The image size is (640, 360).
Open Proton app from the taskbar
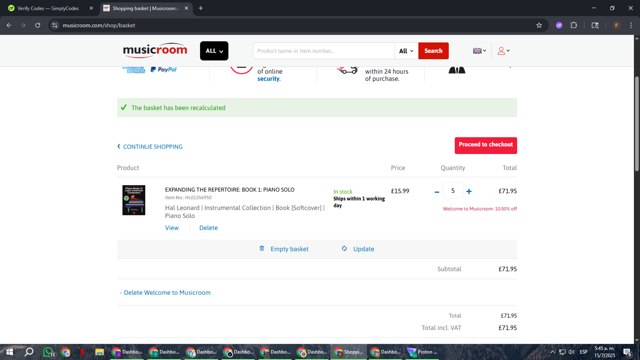422,352
